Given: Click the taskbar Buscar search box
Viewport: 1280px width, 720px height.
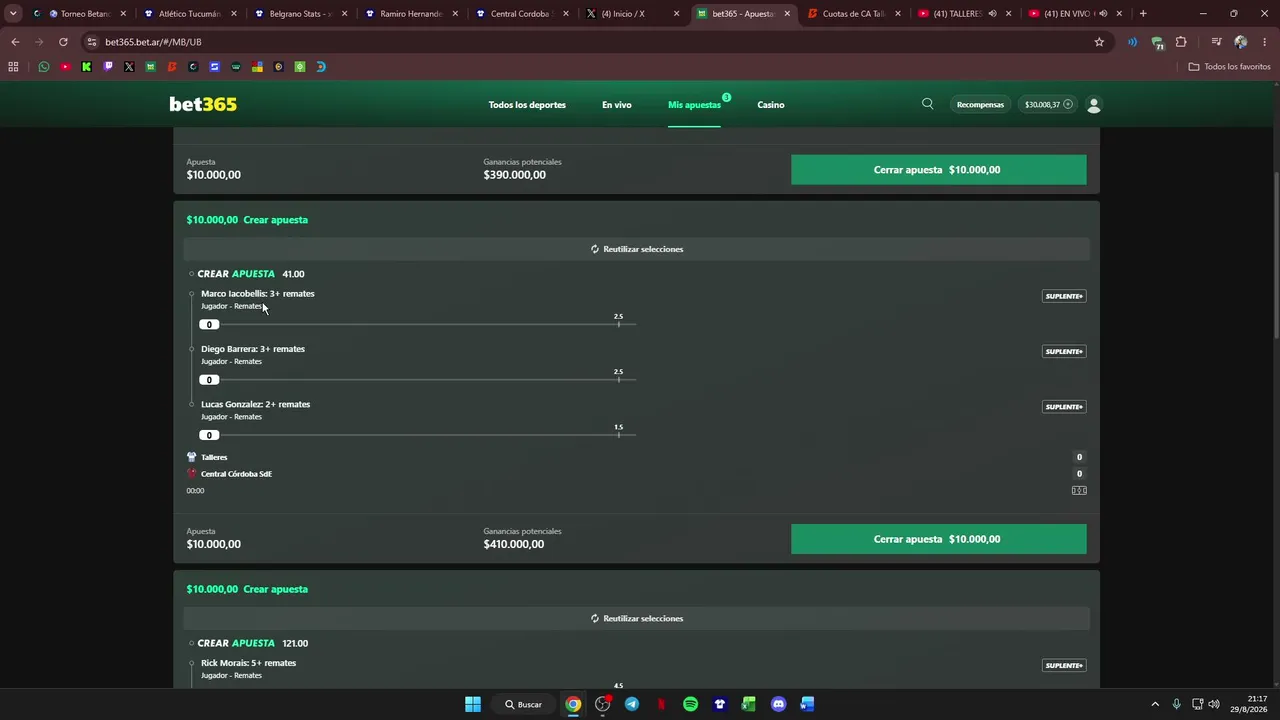Looking at the screenshot, I should click(x=524, y=704).
